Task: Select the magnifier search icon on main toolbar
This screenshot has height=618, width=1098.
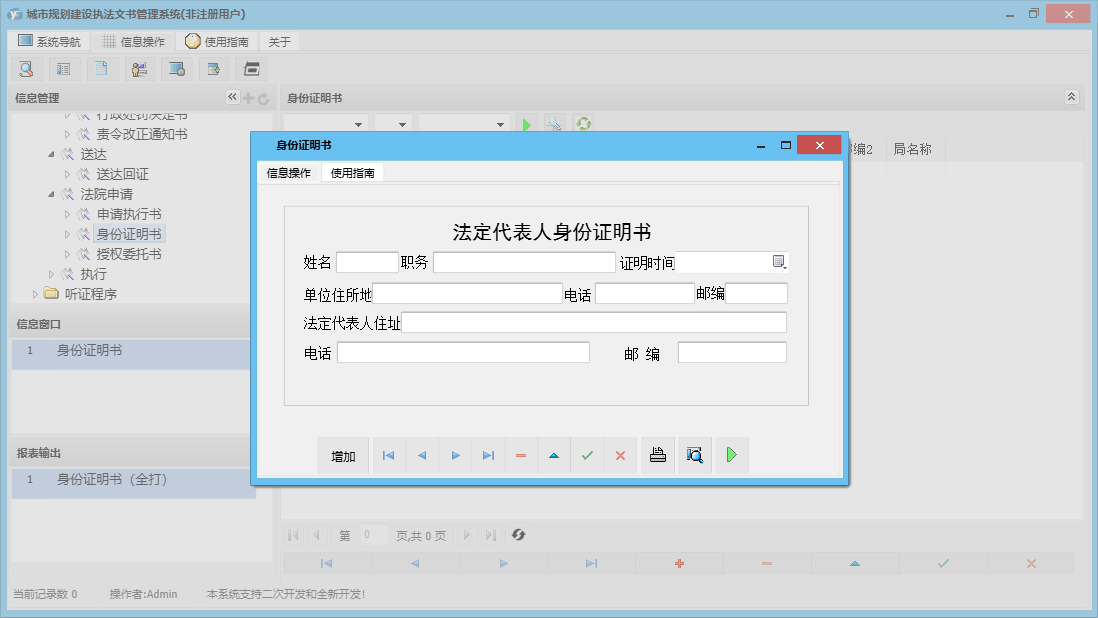Action: click(x=26, y=68)
